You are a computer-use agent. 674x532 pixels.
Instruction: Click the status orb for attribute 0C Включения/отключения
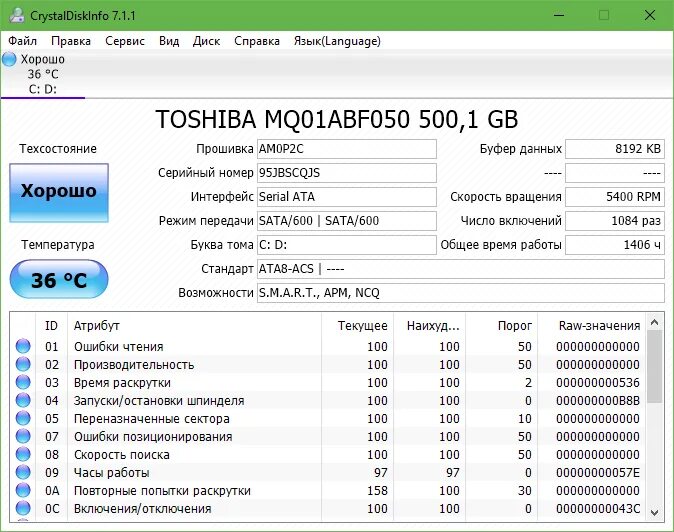click(x=23, y=508)
